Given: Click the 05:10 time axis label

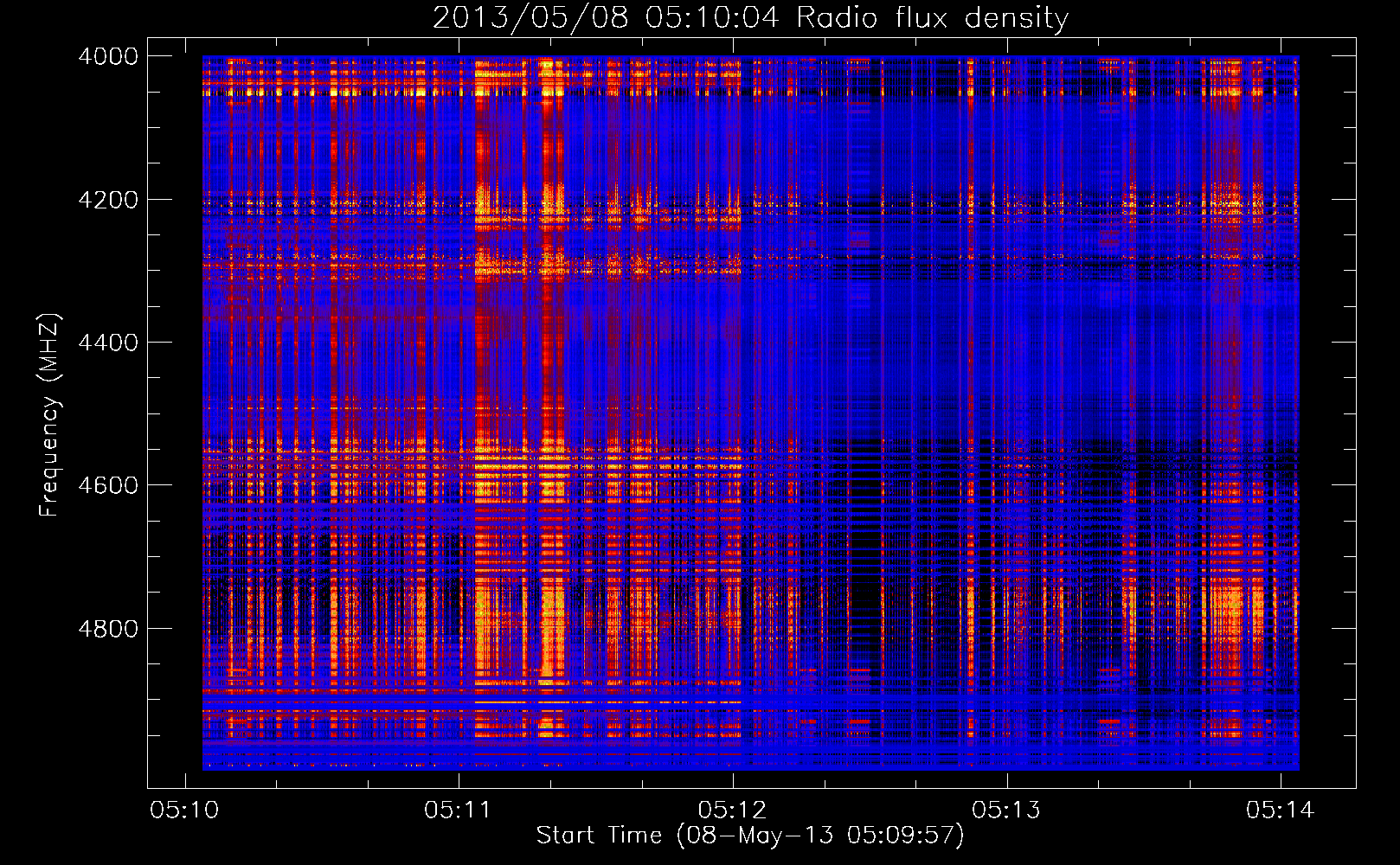Looking at the screenshot, I should point(184,811).
